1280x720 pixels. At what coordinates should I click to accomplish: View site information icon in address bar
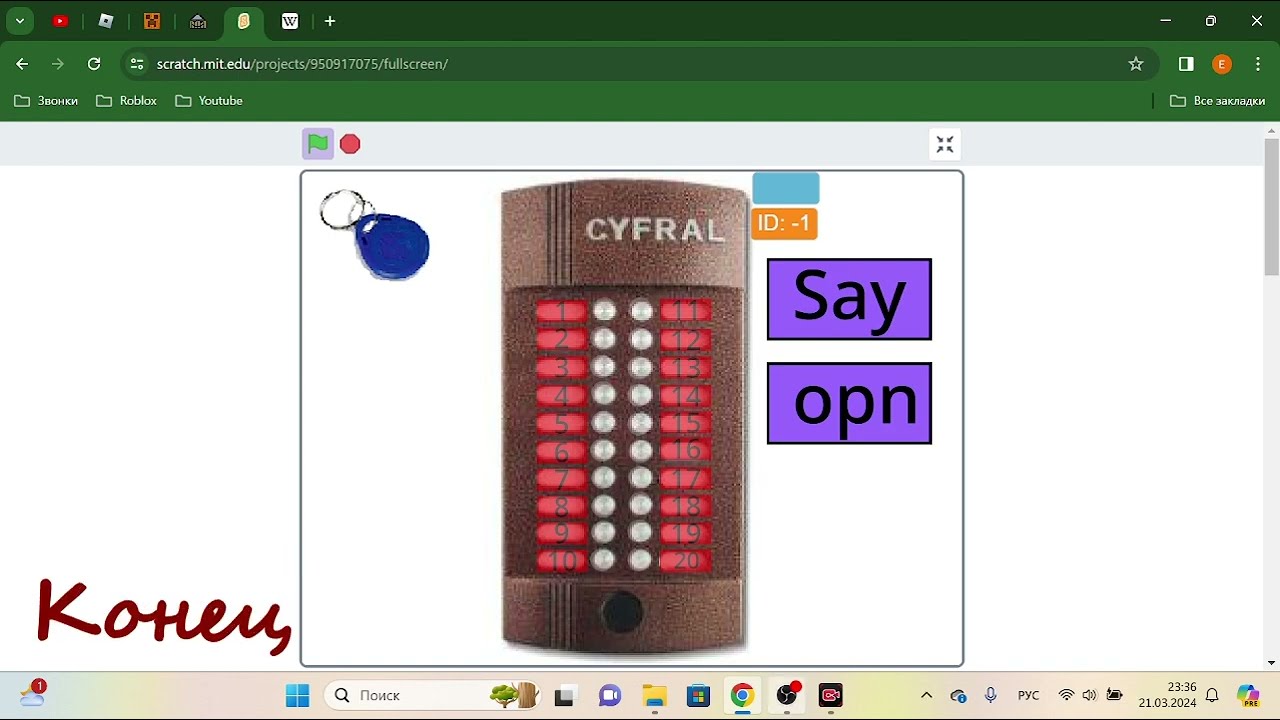pos(137,64)
